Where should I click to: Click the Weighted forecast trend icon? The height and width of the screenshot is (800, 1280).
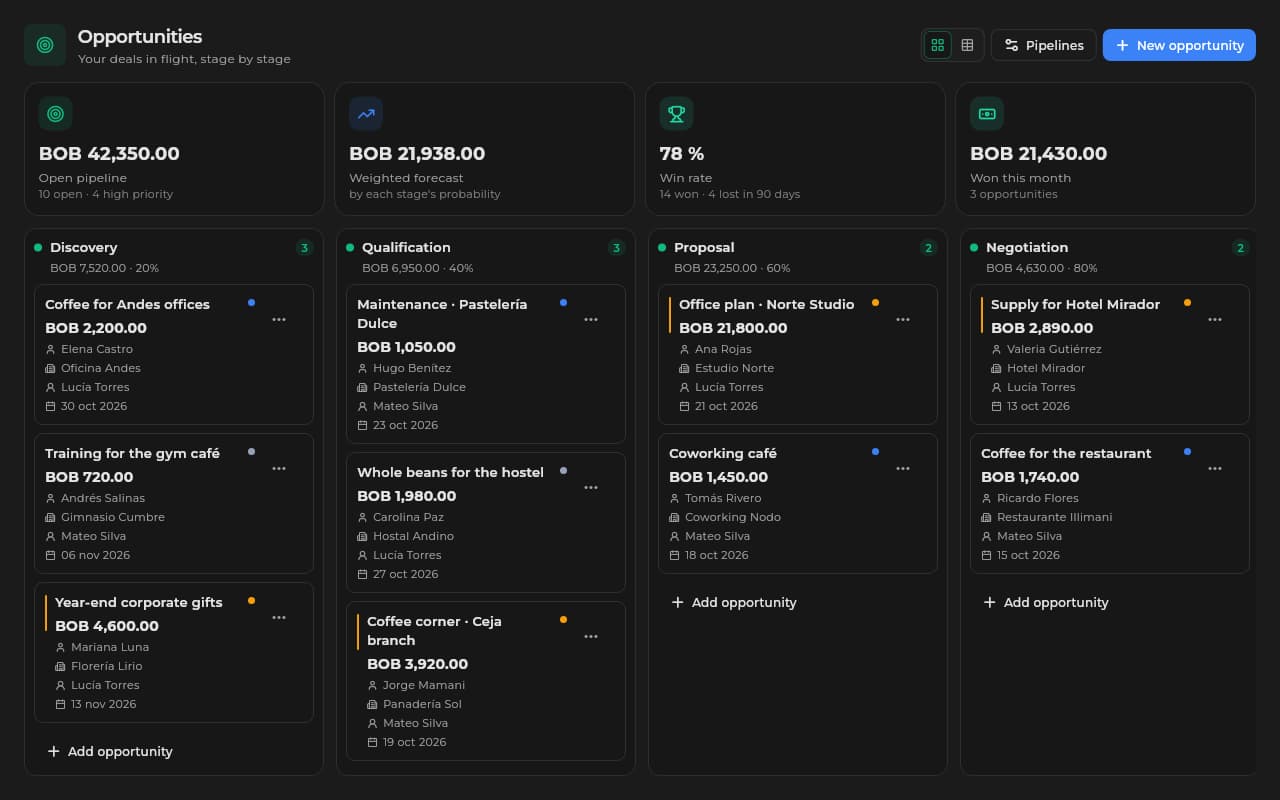[366, 114]
